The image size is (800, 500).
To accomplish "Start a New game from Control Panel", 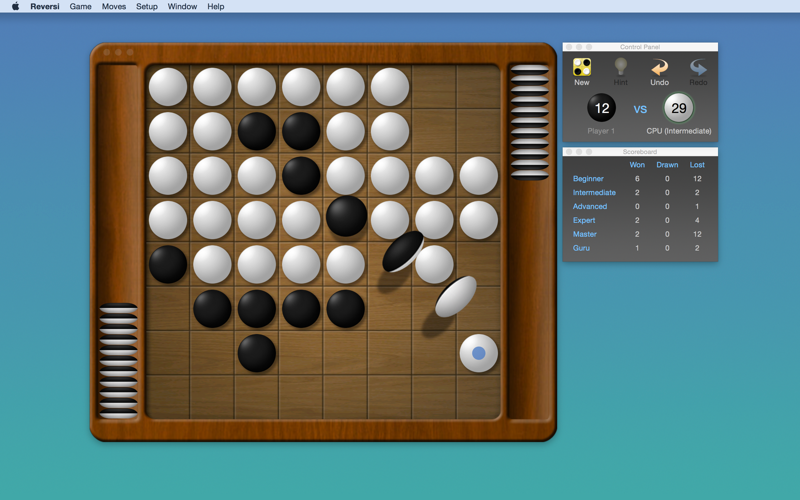I will [582, 72].
